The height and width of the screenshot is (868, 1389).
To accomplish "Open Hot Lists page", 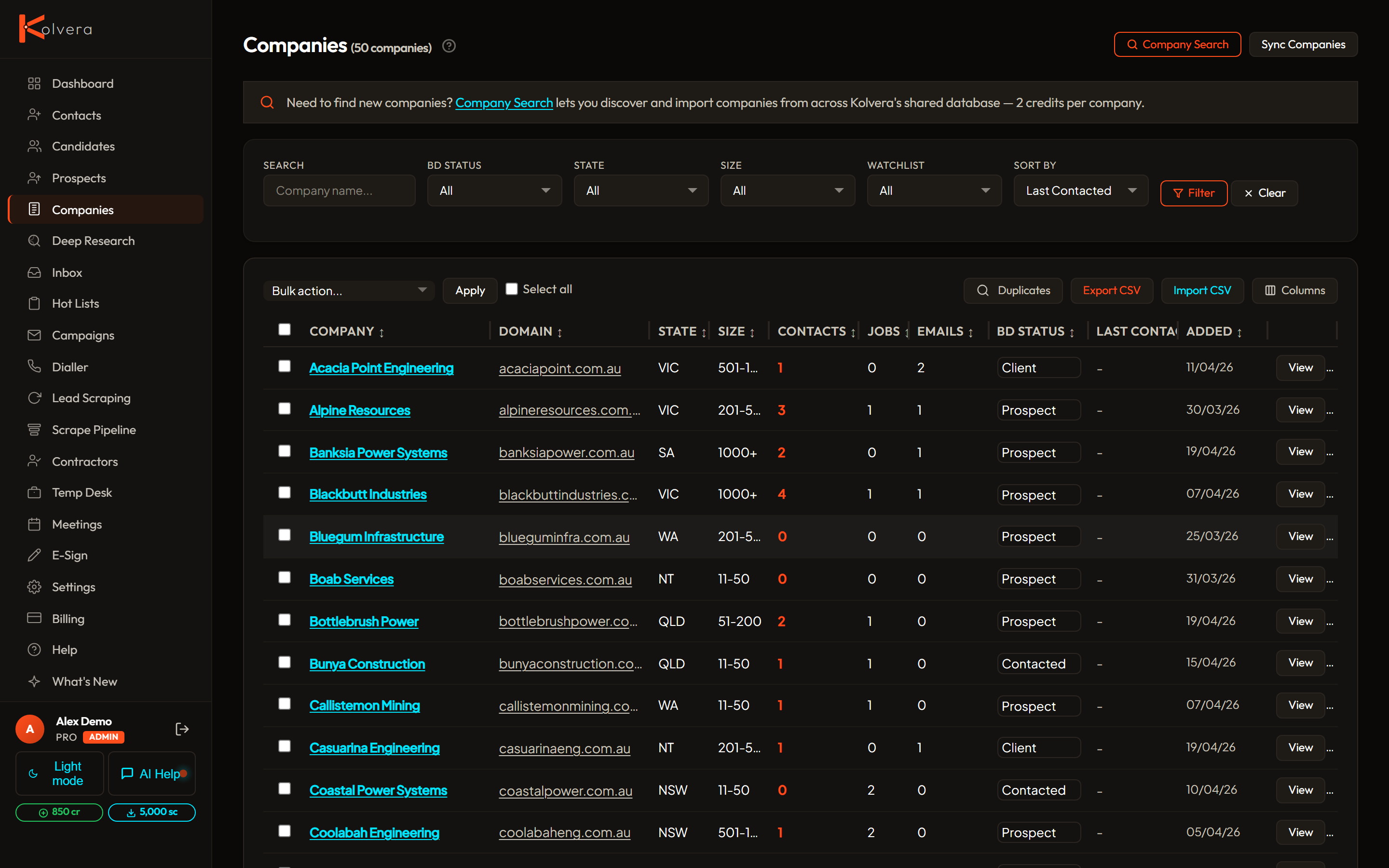I will tap(106, 304).
